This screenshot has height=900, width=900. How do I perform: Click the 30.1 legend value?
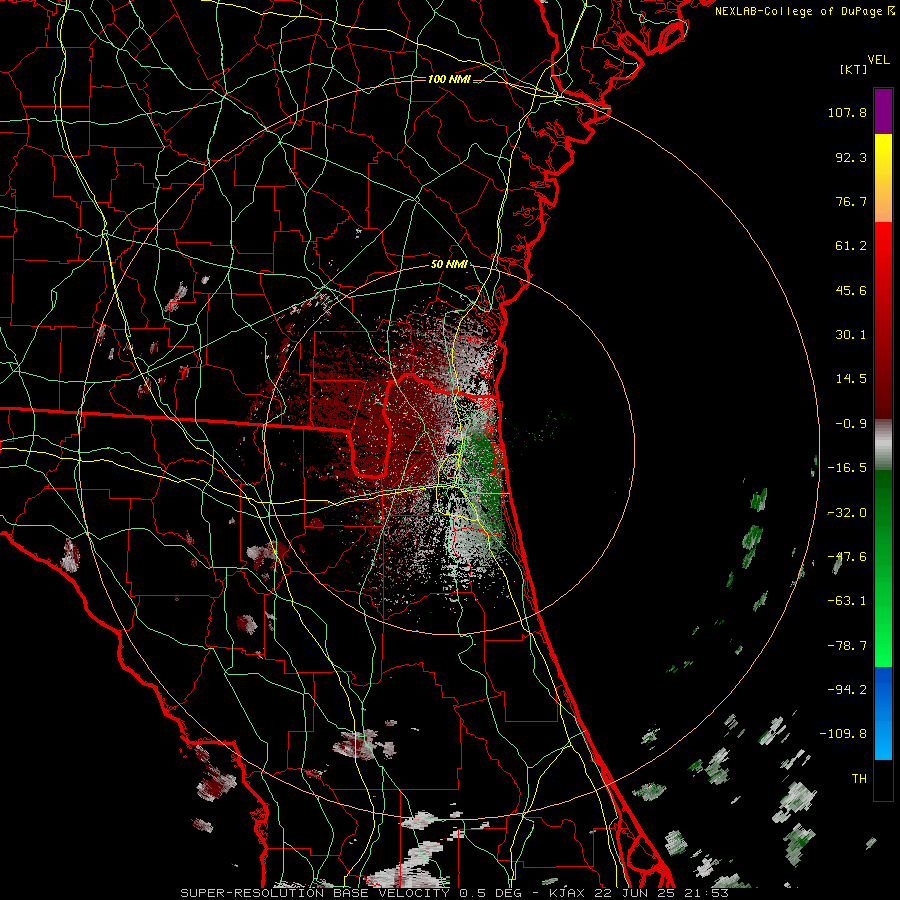pyautogui.click(x=851, y=335)
